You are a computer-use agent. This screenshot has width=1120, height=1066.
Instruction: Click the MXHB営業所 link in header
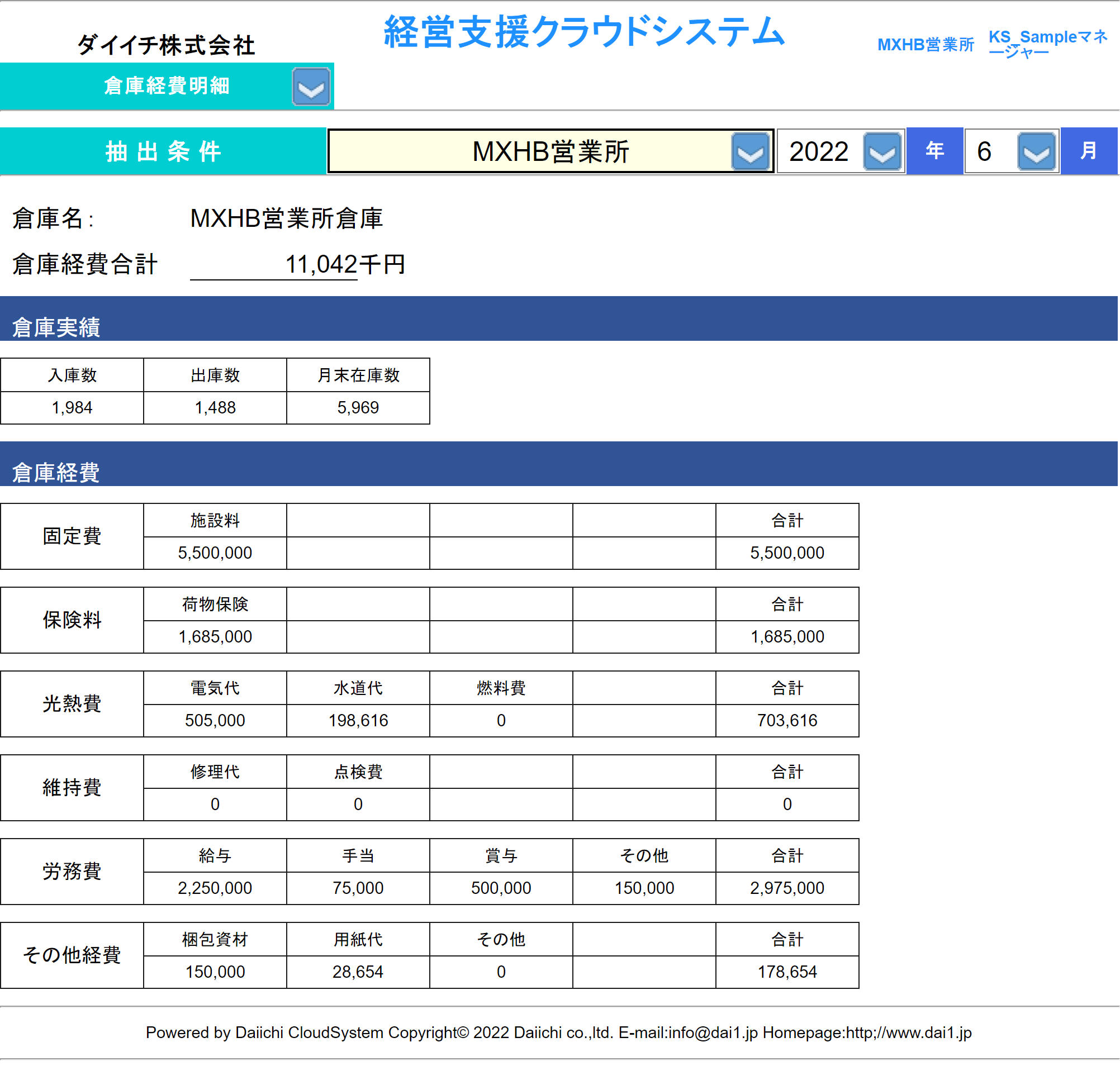926,44
